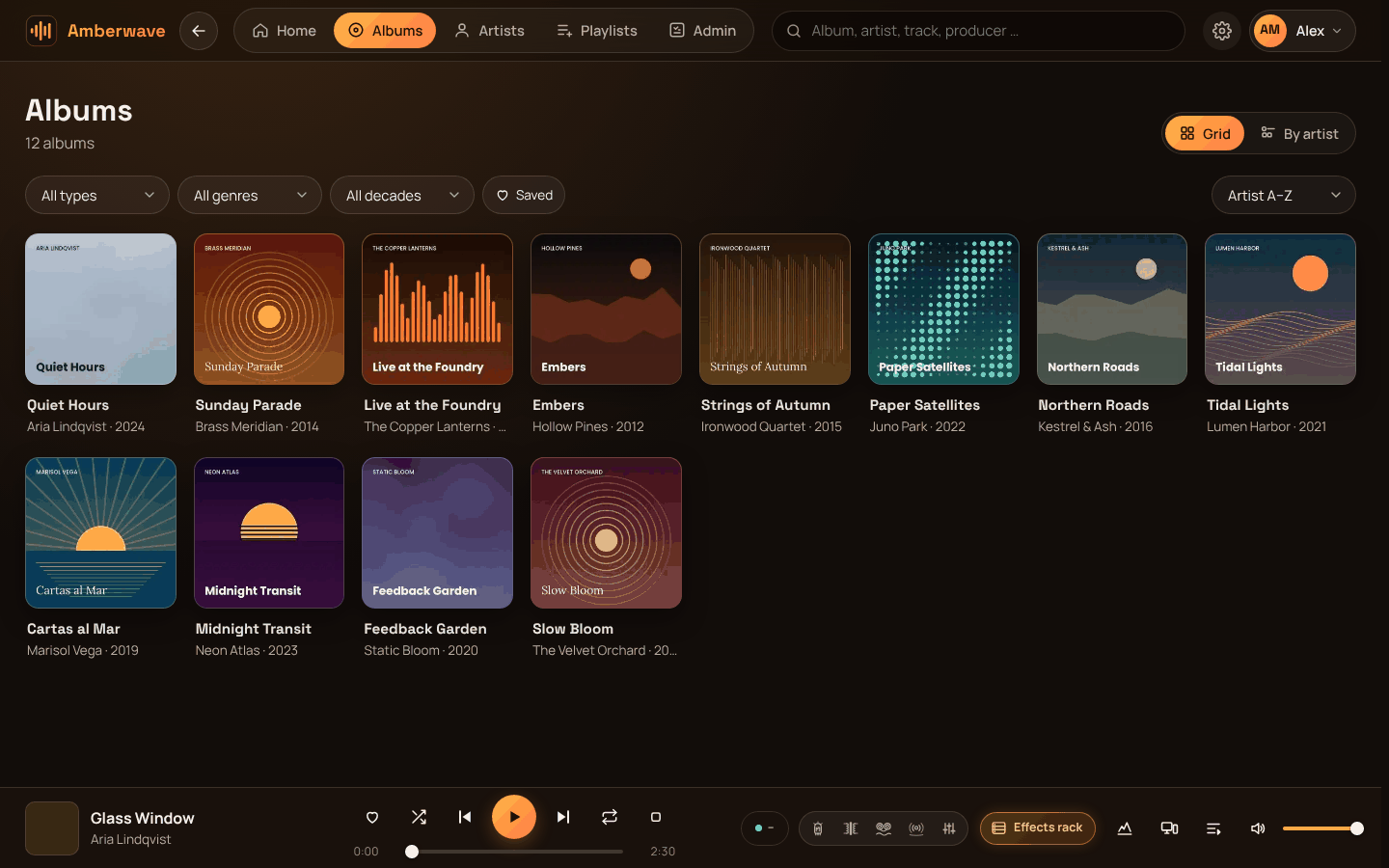Open the All decades dropdown
Screen dimensions: 1389x868
[x=402, y=196]
